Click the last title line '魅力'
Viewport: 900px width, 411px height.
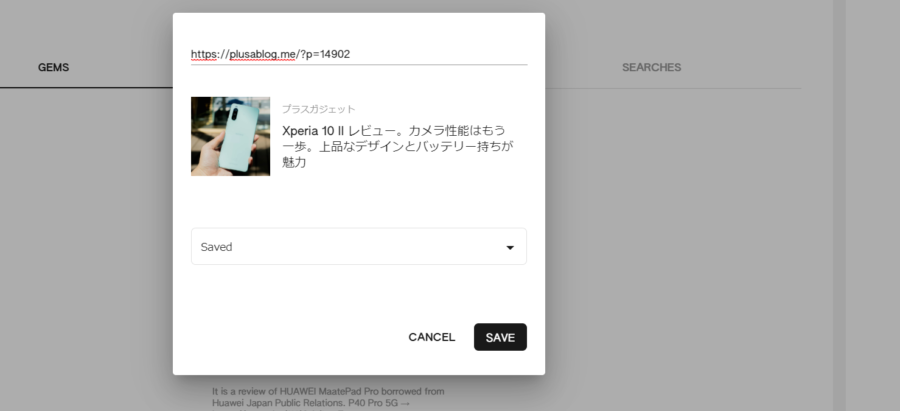tap(294, 162)
